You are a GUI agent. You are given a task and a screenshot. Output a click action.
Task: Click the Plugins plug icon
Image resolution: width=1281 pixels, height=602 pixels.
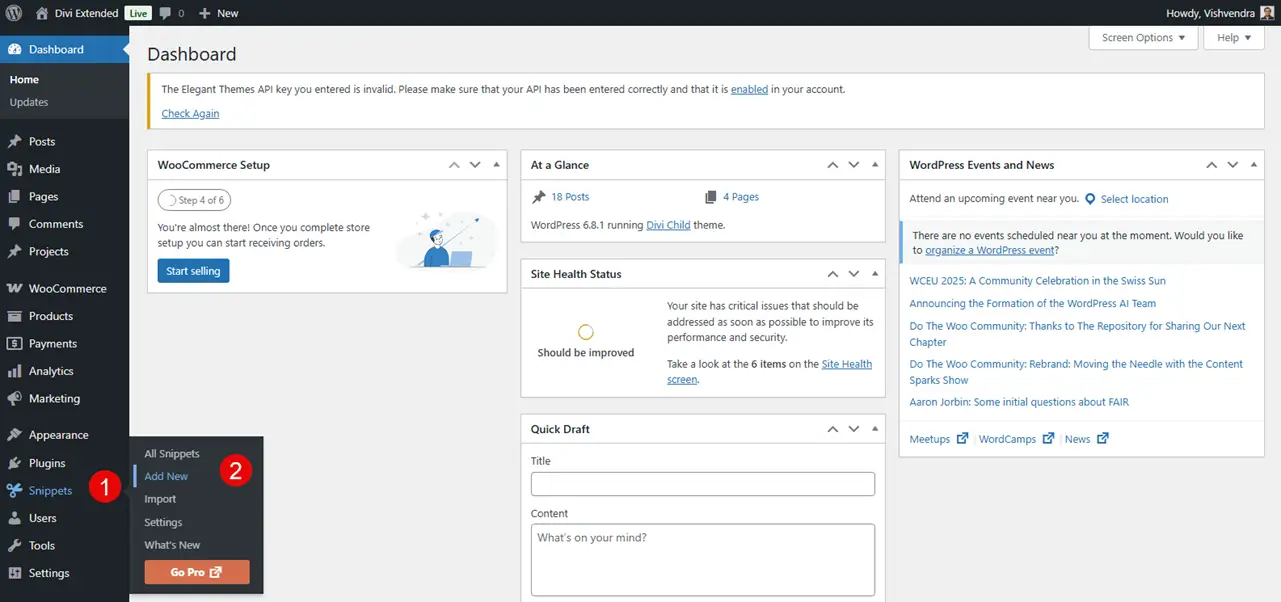coord(14,463)
